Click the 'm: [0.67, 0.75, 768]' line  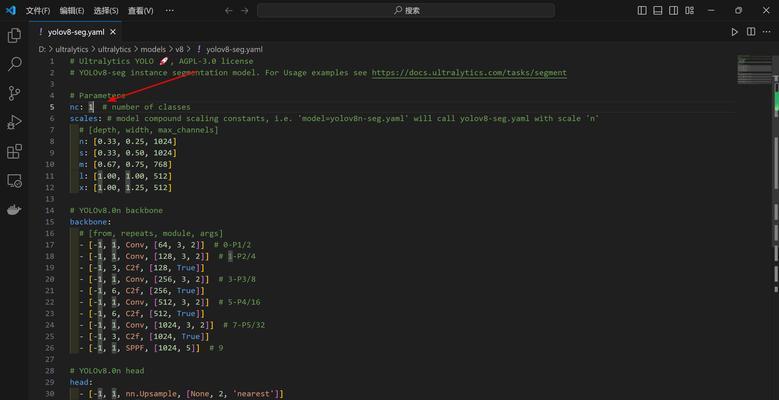pos(125,164)
